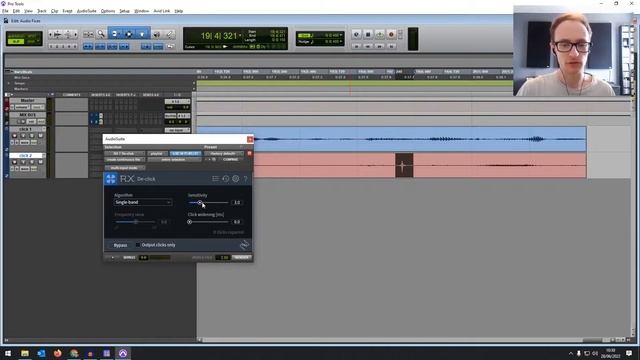Open the multi-input mode dropdown
Screen dimensions: 640x360
click(124, 168)
